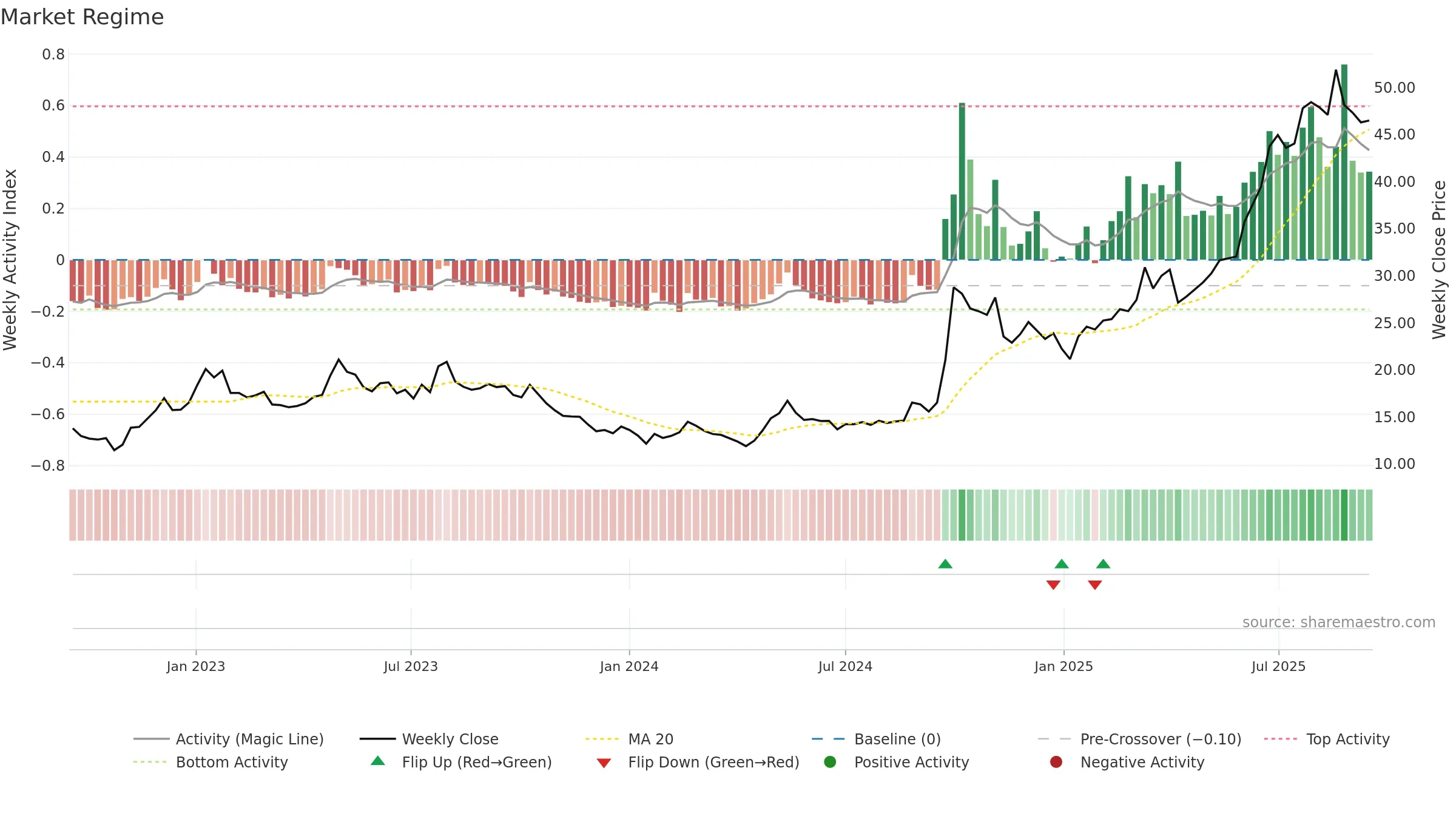Click the green triangle icon in the legend
The width and height of the screenshot is (1456, 819).
tap(378, 761)
